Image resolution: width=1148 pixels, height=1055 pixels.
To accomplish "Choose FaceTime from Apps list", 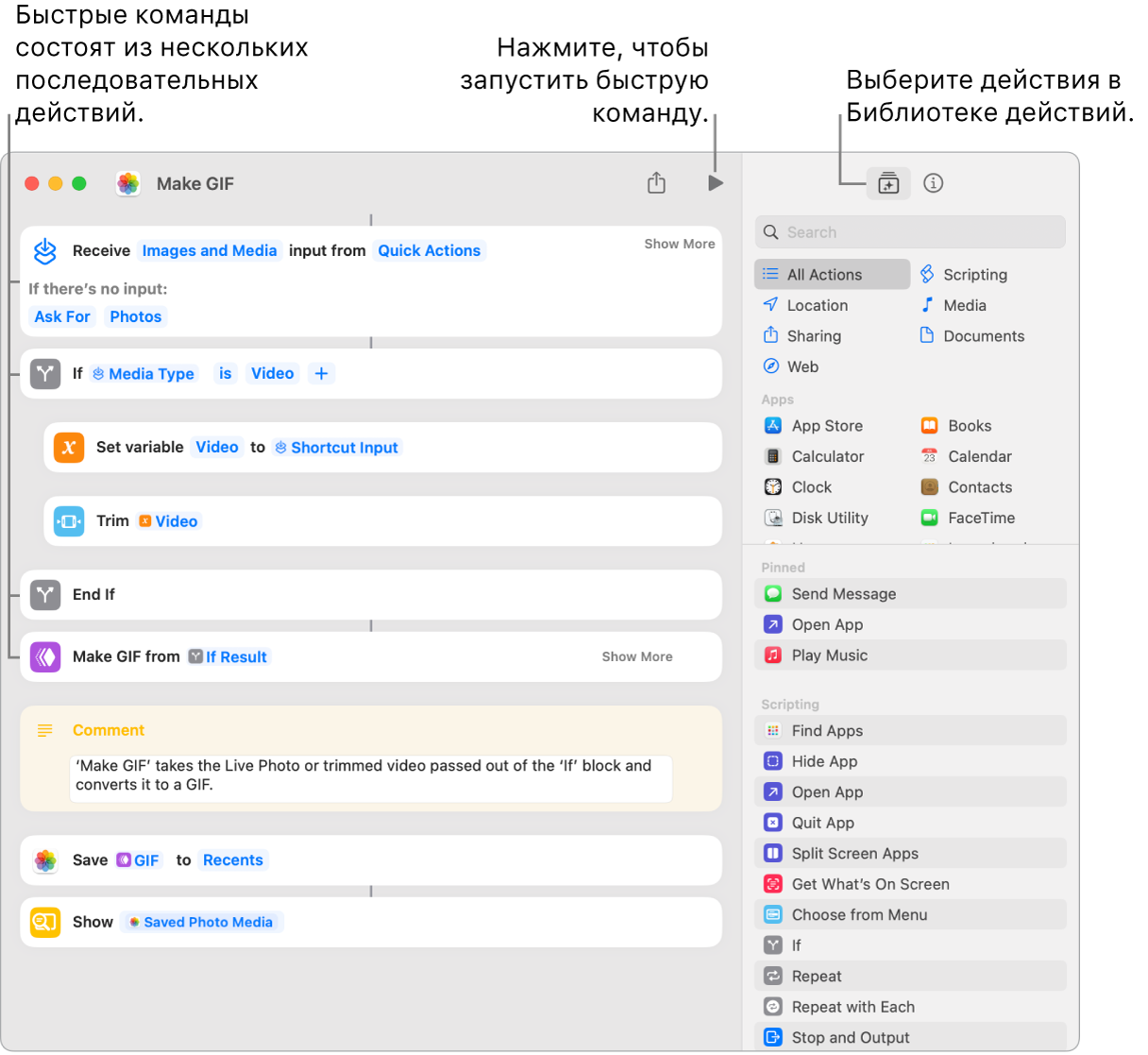I will (980, 518).
